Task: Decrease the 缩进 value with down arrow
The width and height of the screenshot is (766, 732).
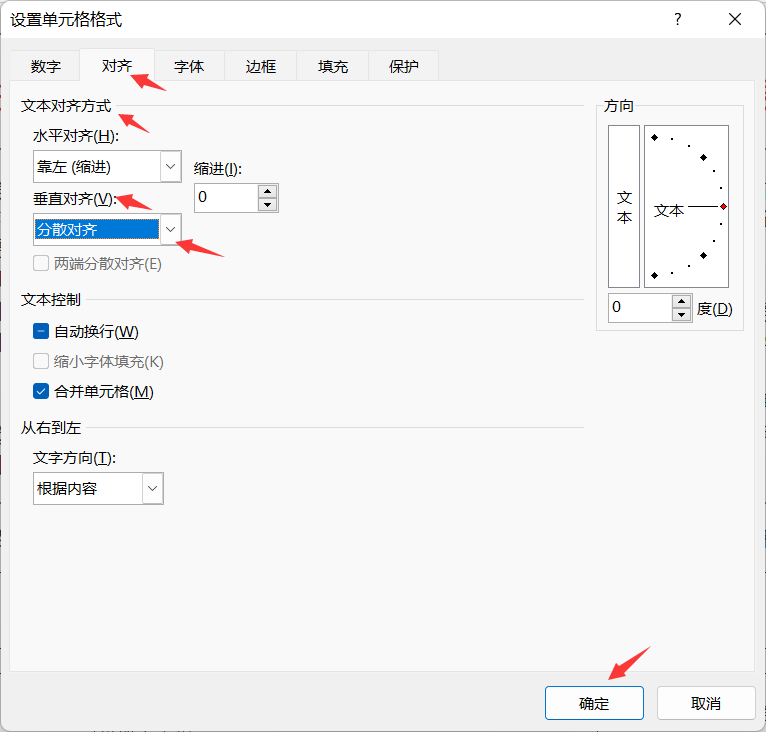Action: (268, 205)
